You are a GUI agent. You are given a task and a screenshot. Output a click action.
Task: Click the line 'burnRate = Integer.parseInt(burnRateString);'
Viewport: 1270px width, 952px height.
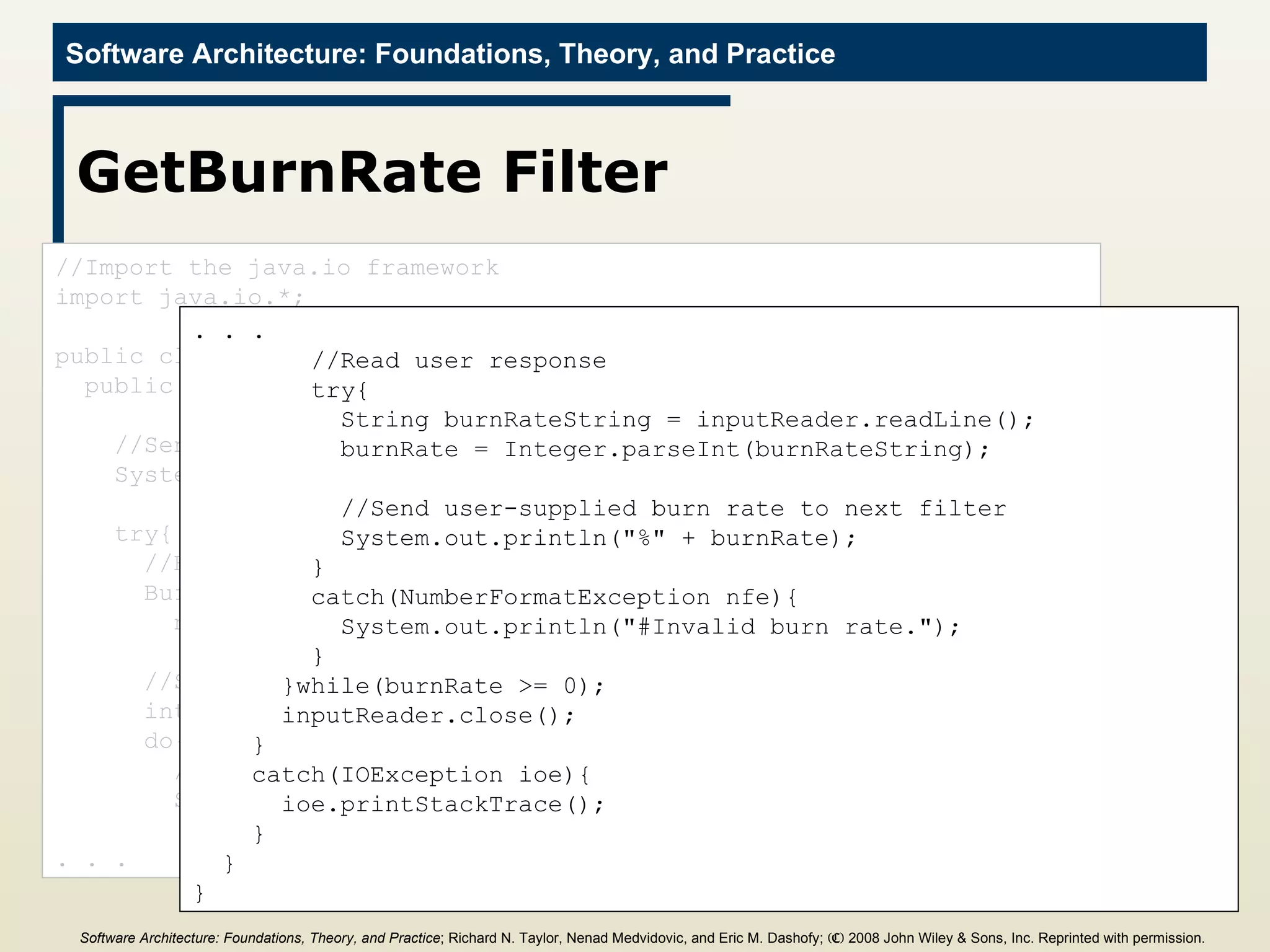pyautogui.click(x=665, y=449)
